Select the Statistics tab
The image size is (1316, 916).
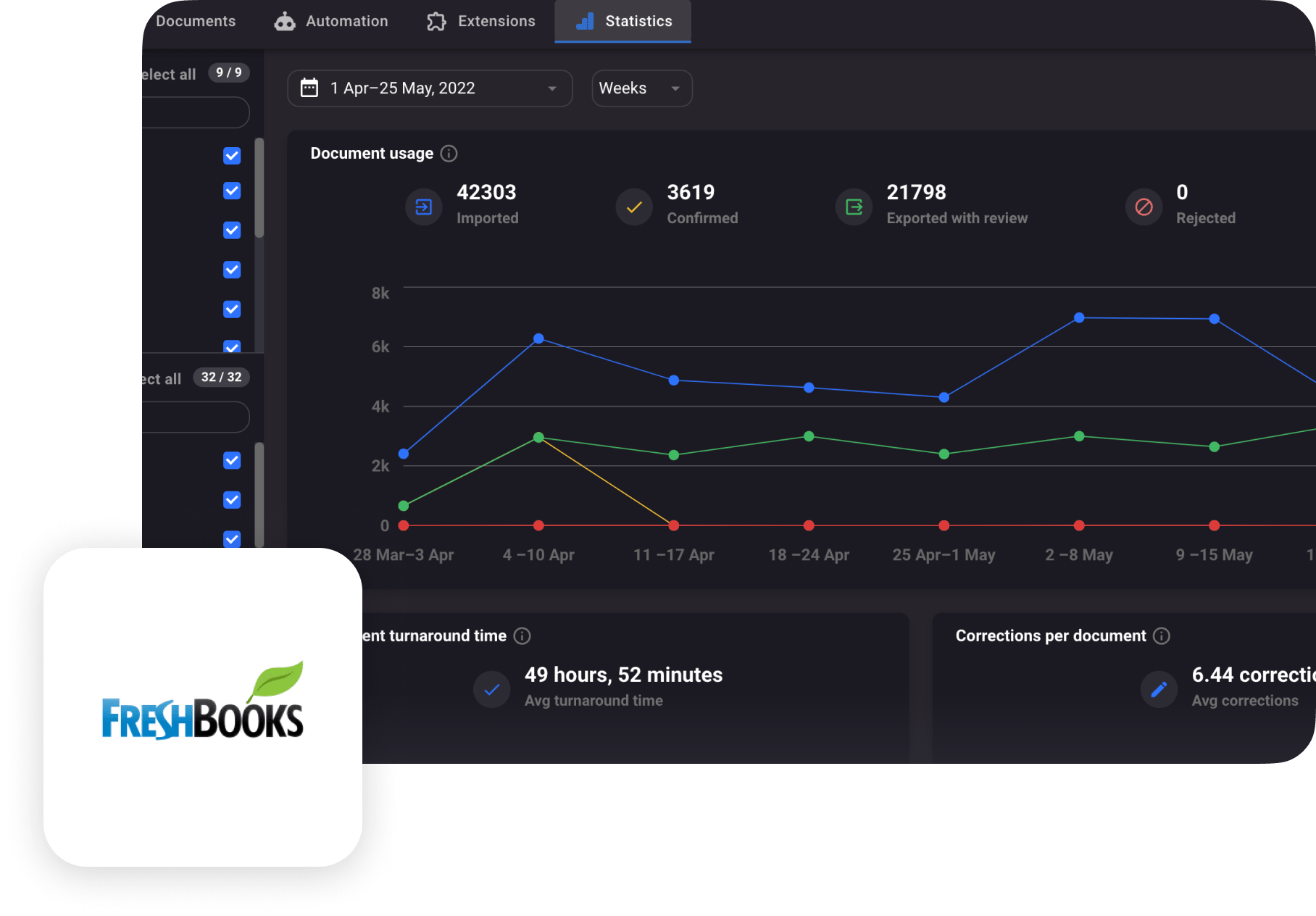tap(623, 22)
